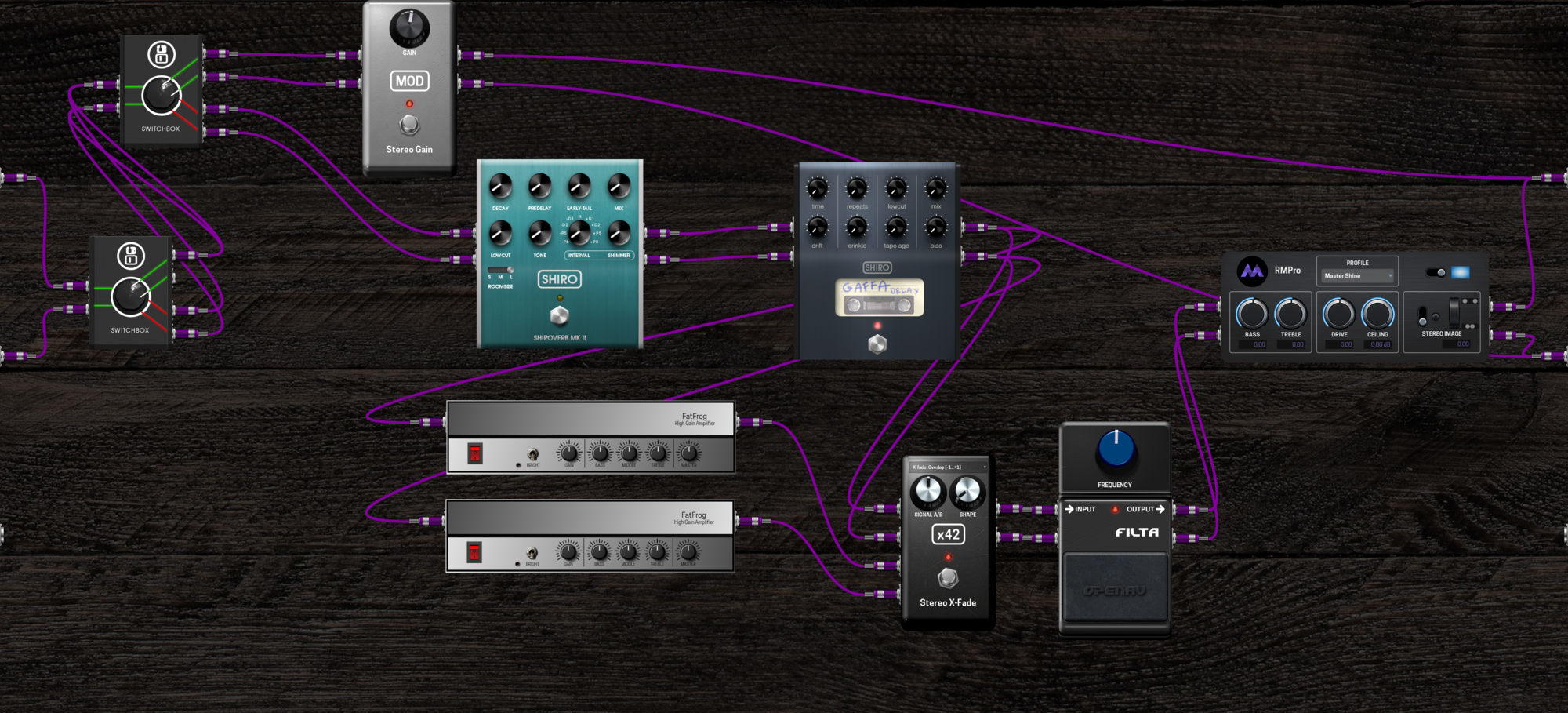Click the RMPro Bass knob

point(1252,314)
